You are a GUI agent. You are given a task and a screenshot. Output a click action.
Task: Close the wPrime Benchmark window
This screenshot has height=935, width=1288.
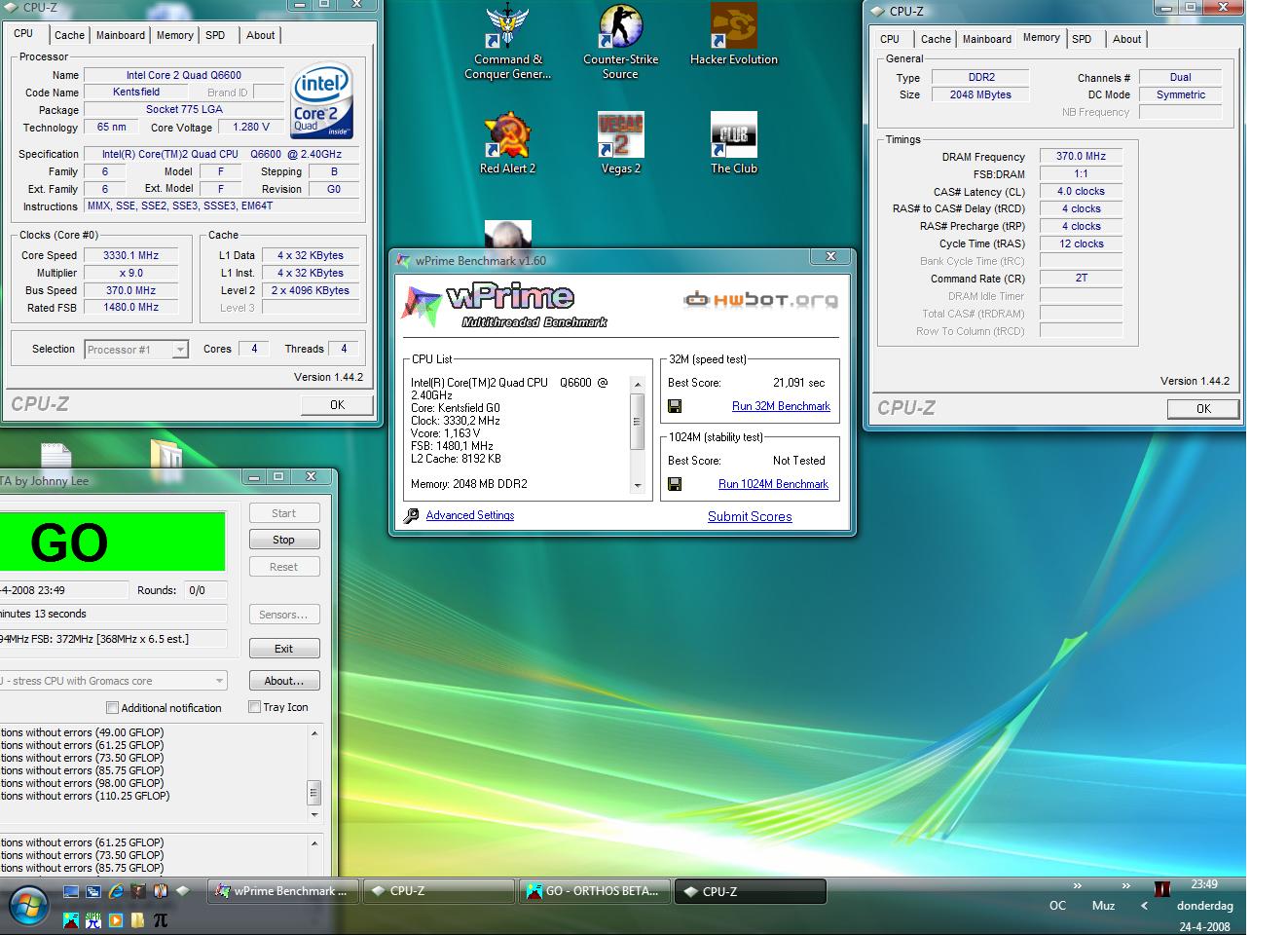pos(830,257)
